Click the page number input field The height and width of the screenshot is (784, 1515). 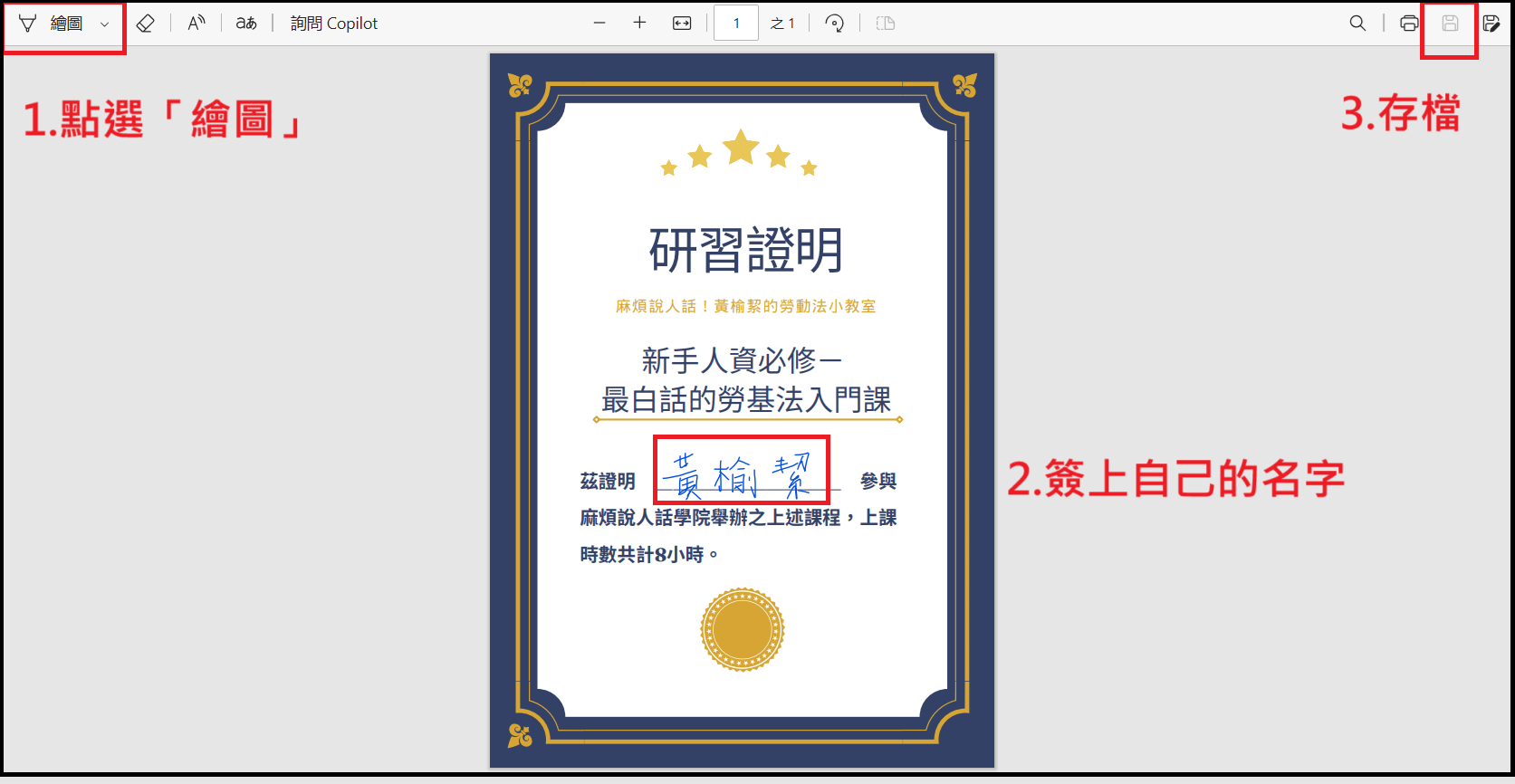coord(735,24)
